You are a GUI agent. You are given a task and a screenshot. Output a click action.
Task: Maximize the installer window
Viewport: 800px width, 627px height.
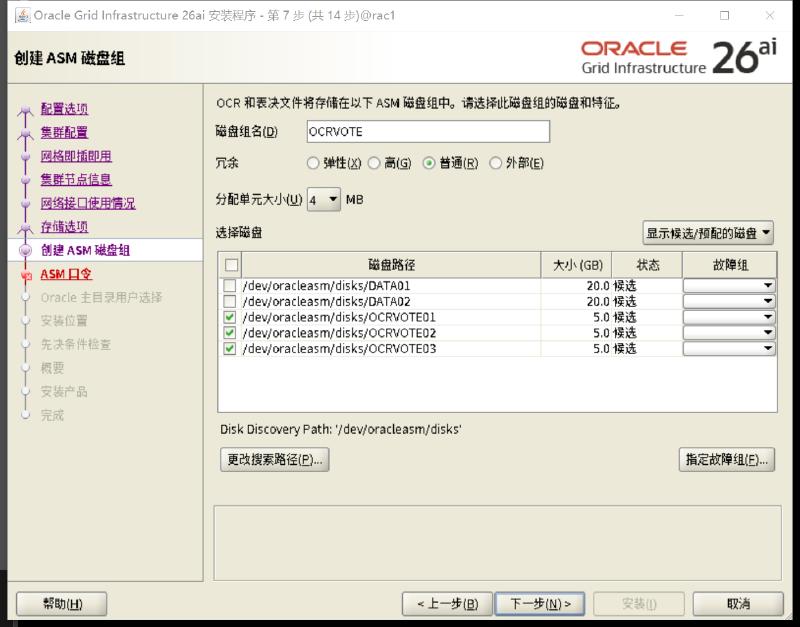(x=724, y=15)
